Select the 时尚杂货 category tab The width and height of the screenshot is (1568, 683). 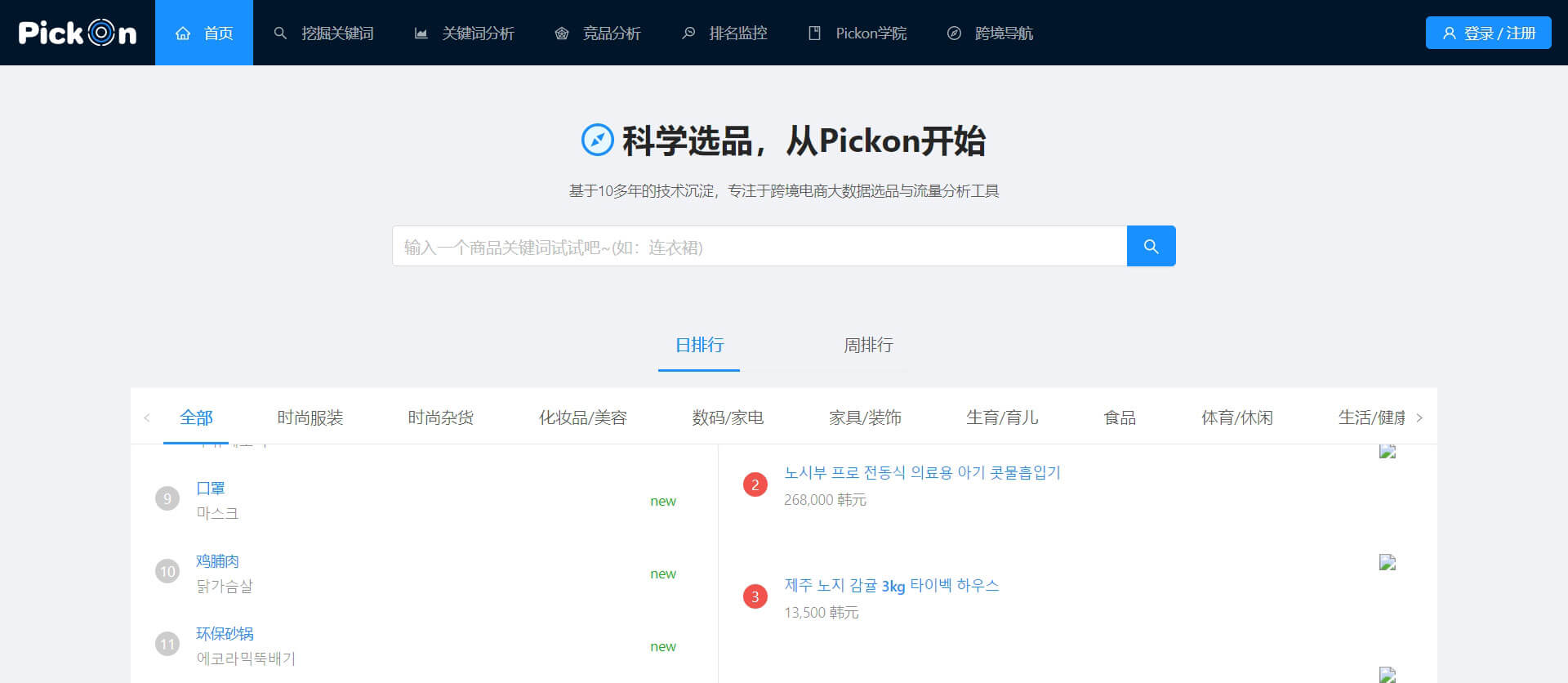pos(441,417)
